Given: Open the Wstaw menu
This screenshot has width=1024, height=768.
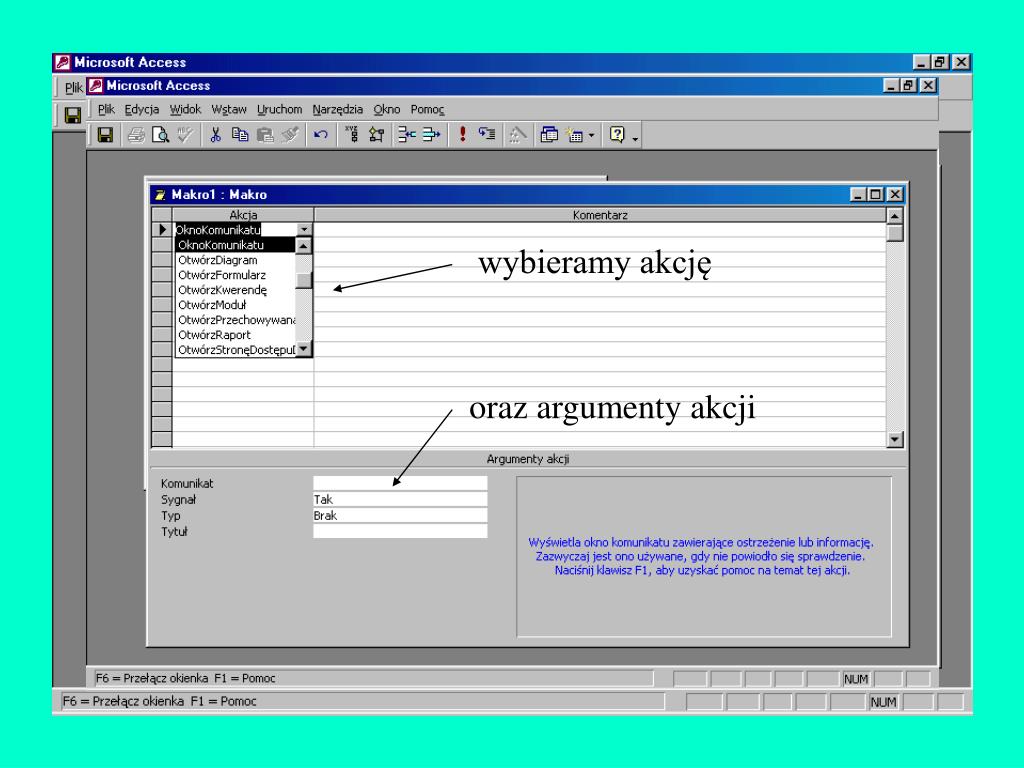Looking at the screenshot, I should [229, 109].
